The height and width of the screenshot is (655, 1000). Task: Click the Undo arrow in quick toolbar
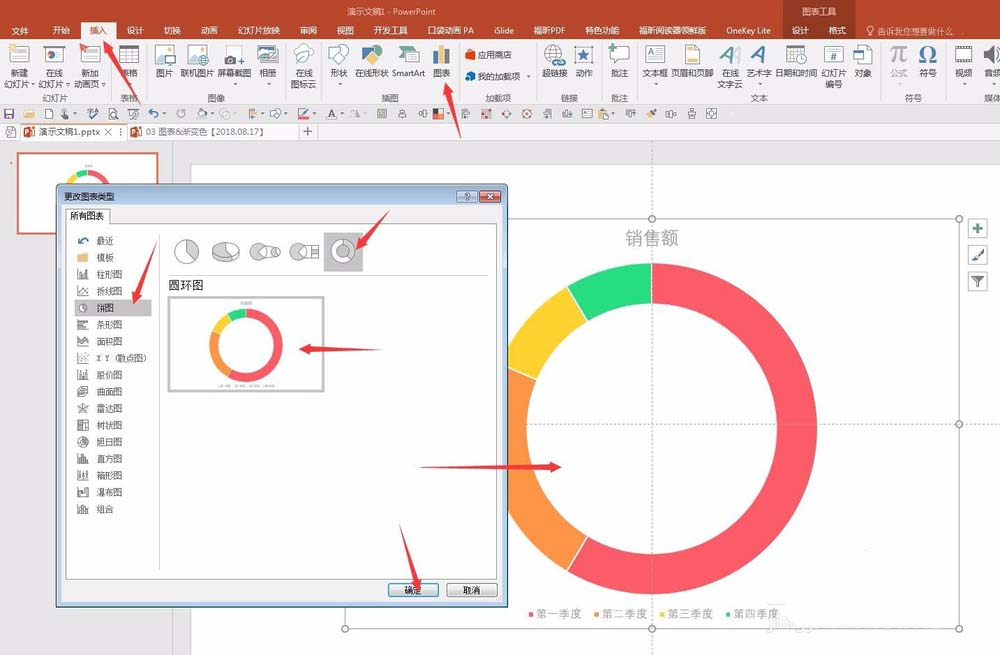(x=153, y=114)
